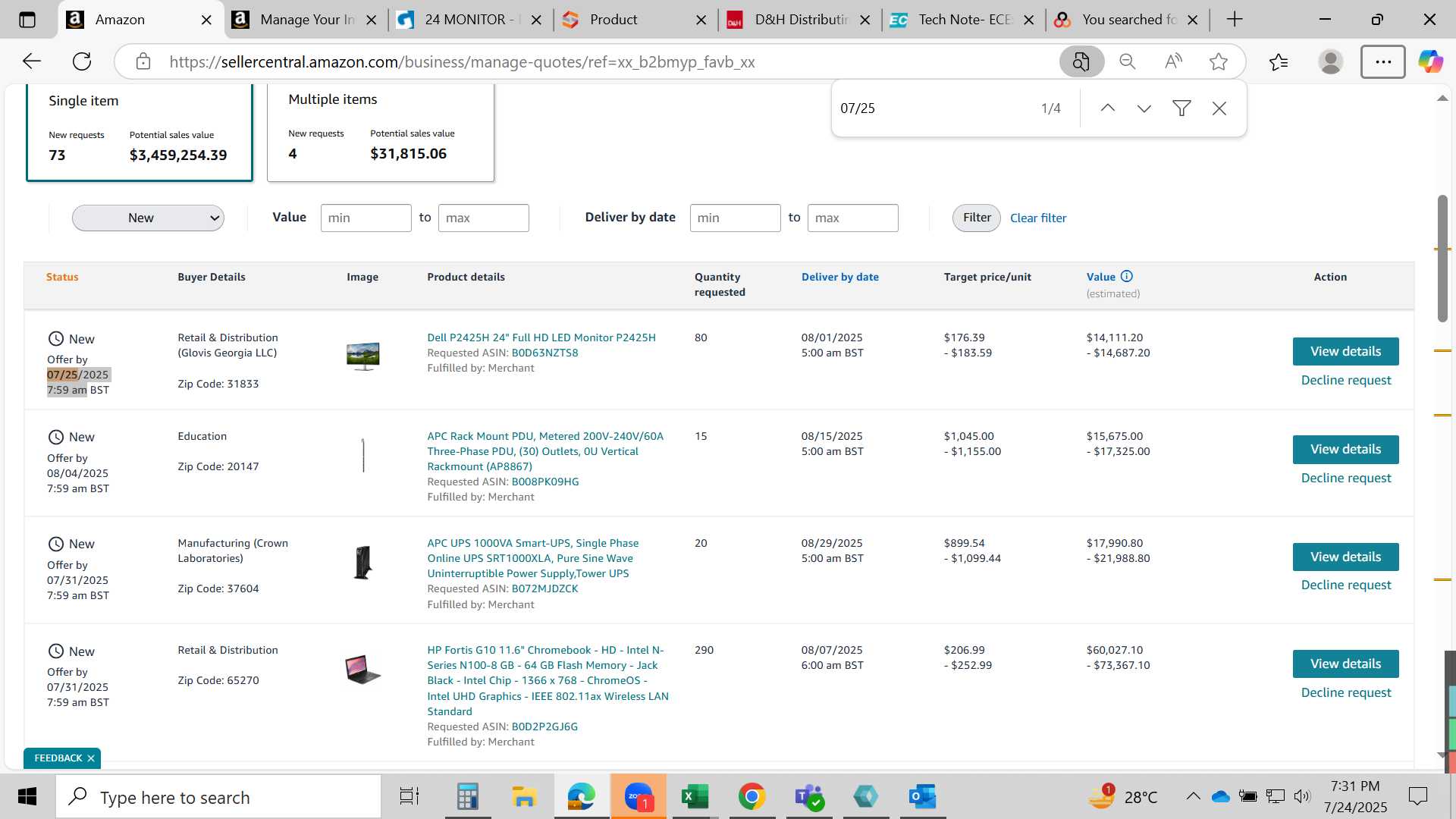The image size is (1456, 819).
Task: Click Value min input field
Action: [366, 218]
